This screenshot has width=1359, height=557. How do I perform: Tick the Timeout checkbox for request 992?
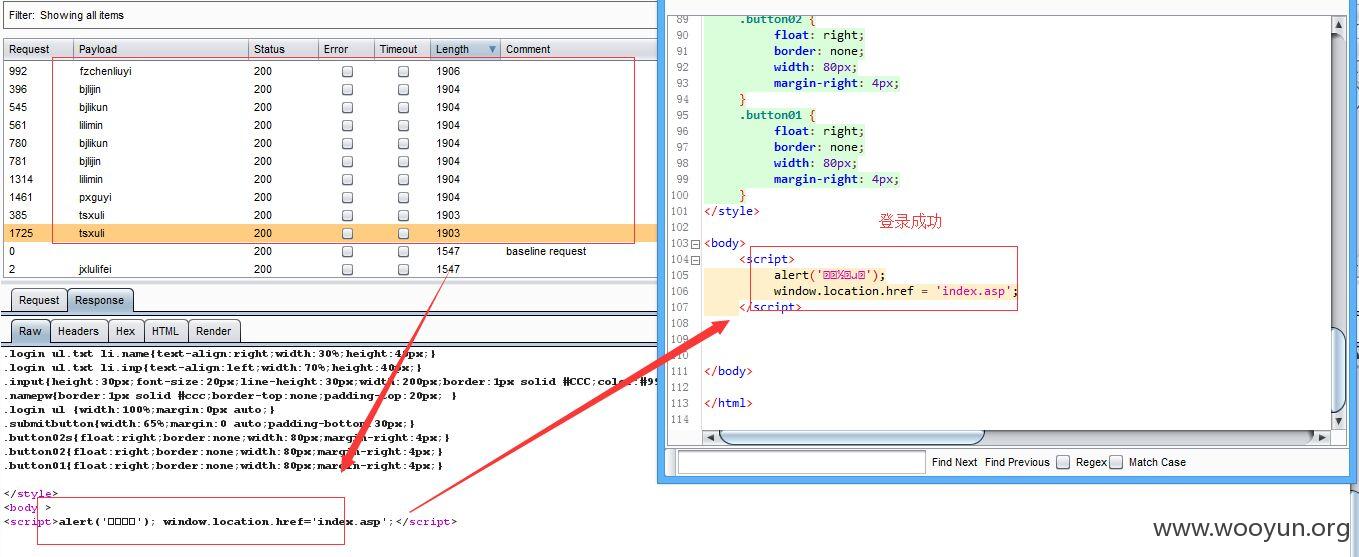pyautogui.click(x=403, y=72)
